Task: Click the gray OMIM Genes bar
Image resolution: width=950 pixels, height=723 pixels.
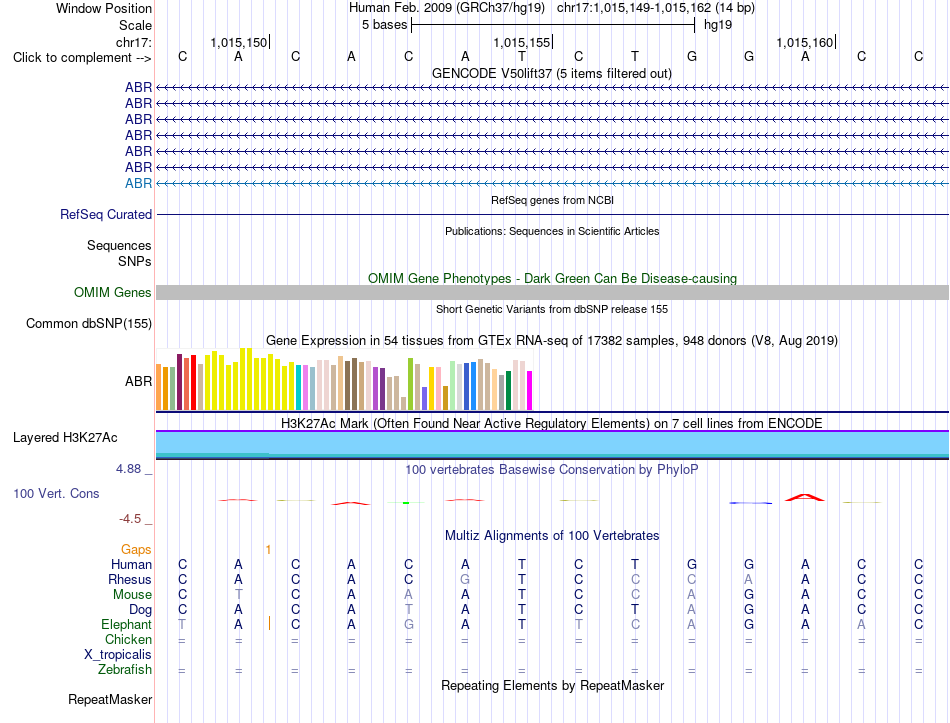Action: pyautogui.click(x=553, y=293)
